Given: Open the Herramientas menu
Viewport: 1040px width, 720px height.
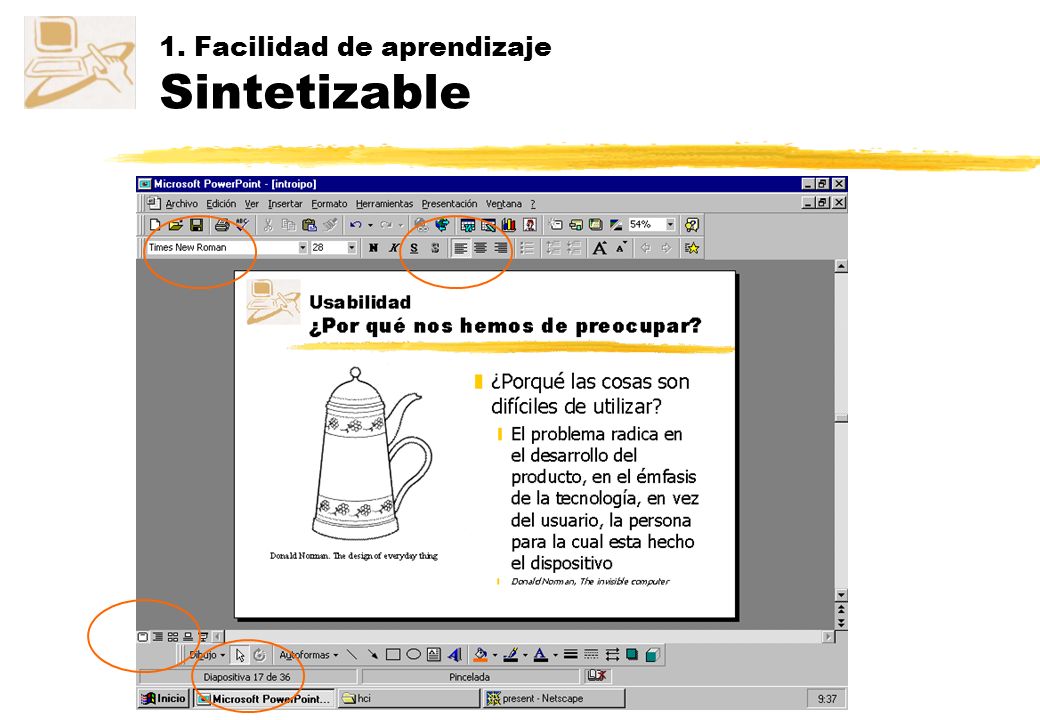Looking at the screenshot, I should pyautogui.click(x=384, y=204).
